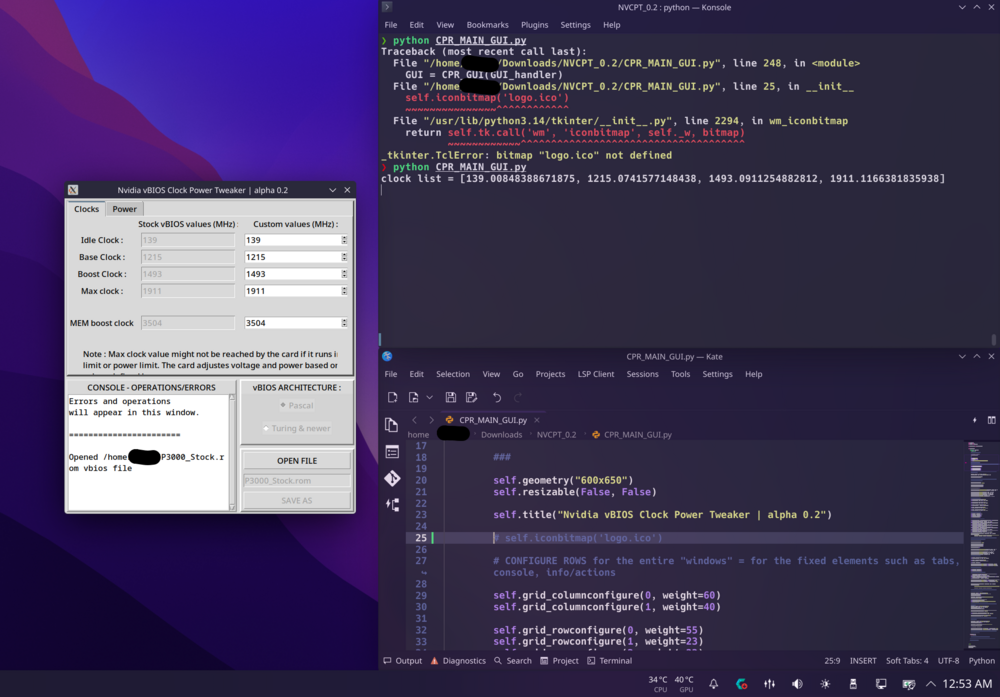Open the Project panel in Kate

(559, 661)
